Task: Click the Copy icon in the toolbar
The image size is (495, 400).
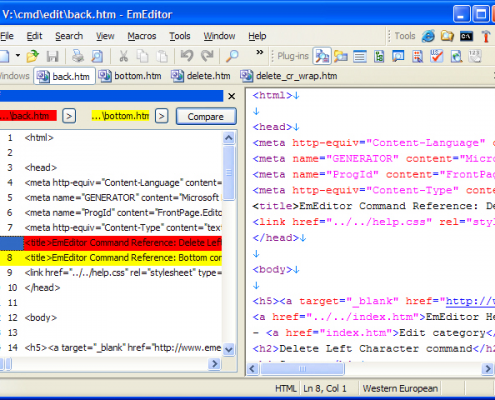Action: coord(143,56)
